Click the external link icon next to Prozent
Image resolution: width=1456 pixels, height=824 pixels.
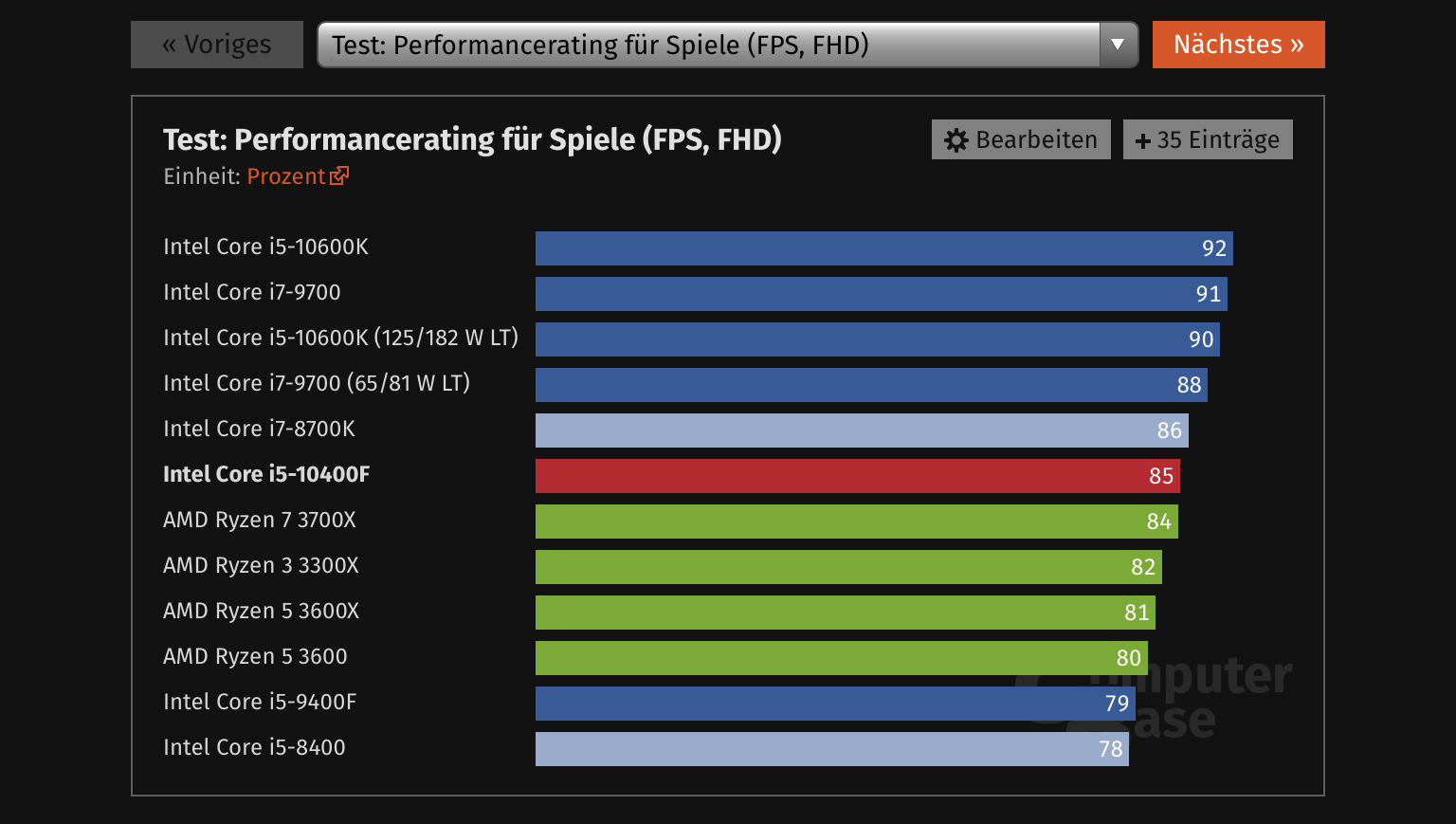point(339,175)
